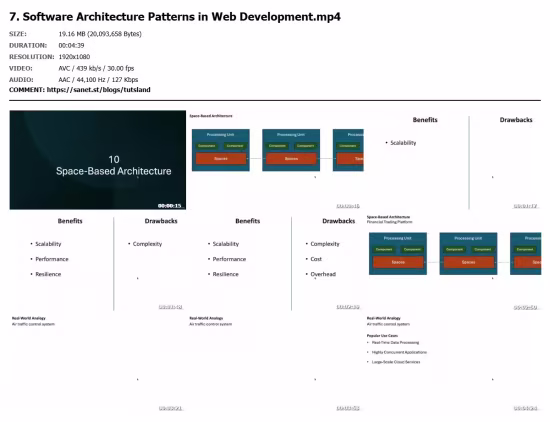This screenshot has height=422, width=550.
Task: Click the RESOLUTION: label
Action: [32, 56]
